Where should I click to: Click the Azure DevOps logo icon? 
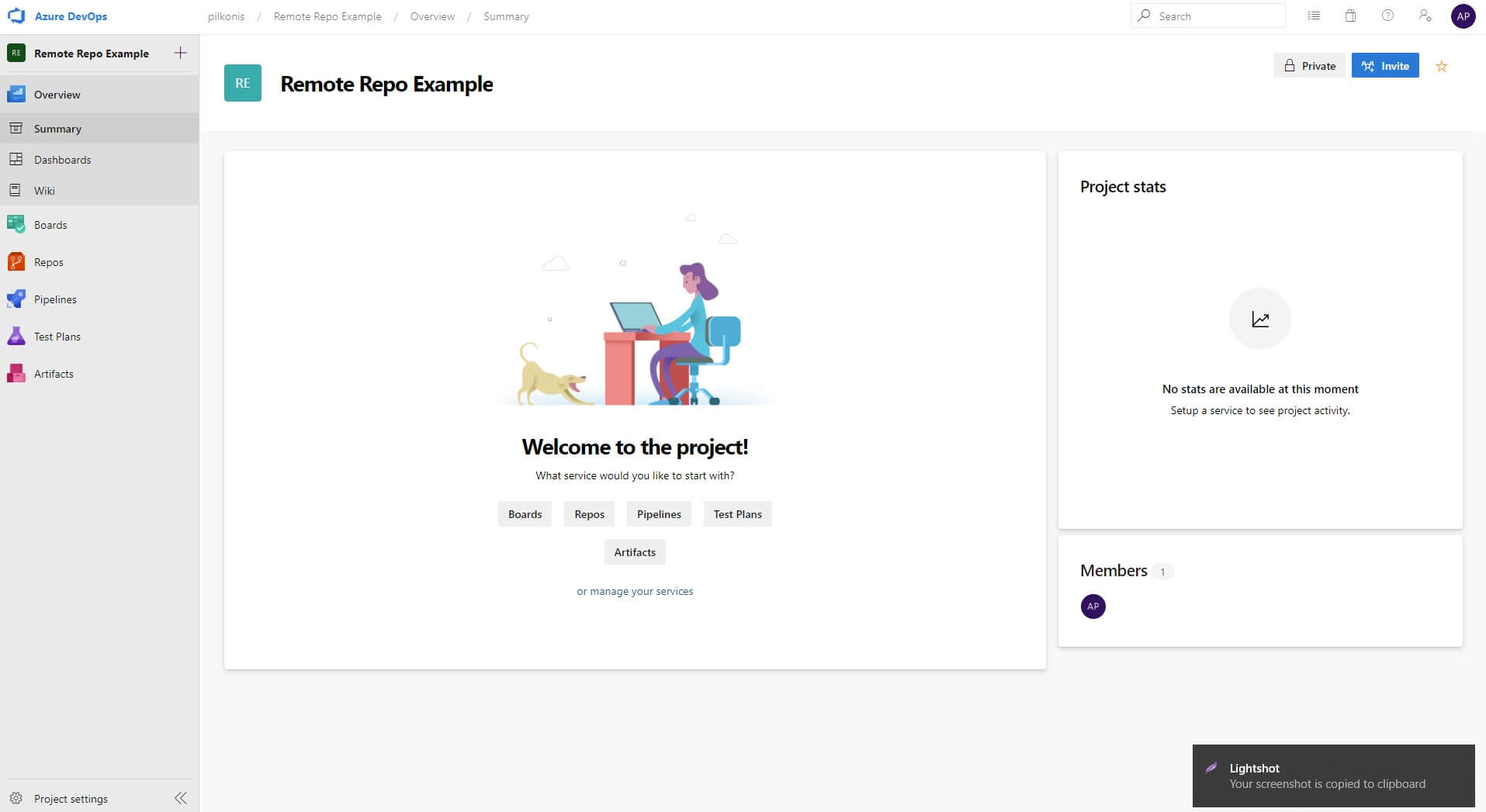click(16, 16)
